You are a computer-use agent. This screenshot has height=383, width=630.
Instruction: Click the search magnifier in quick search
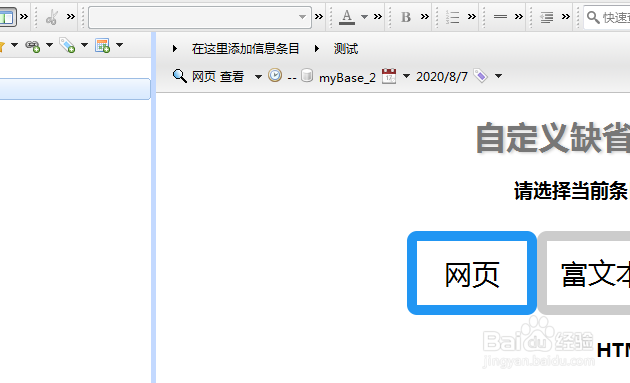(593, 17)
